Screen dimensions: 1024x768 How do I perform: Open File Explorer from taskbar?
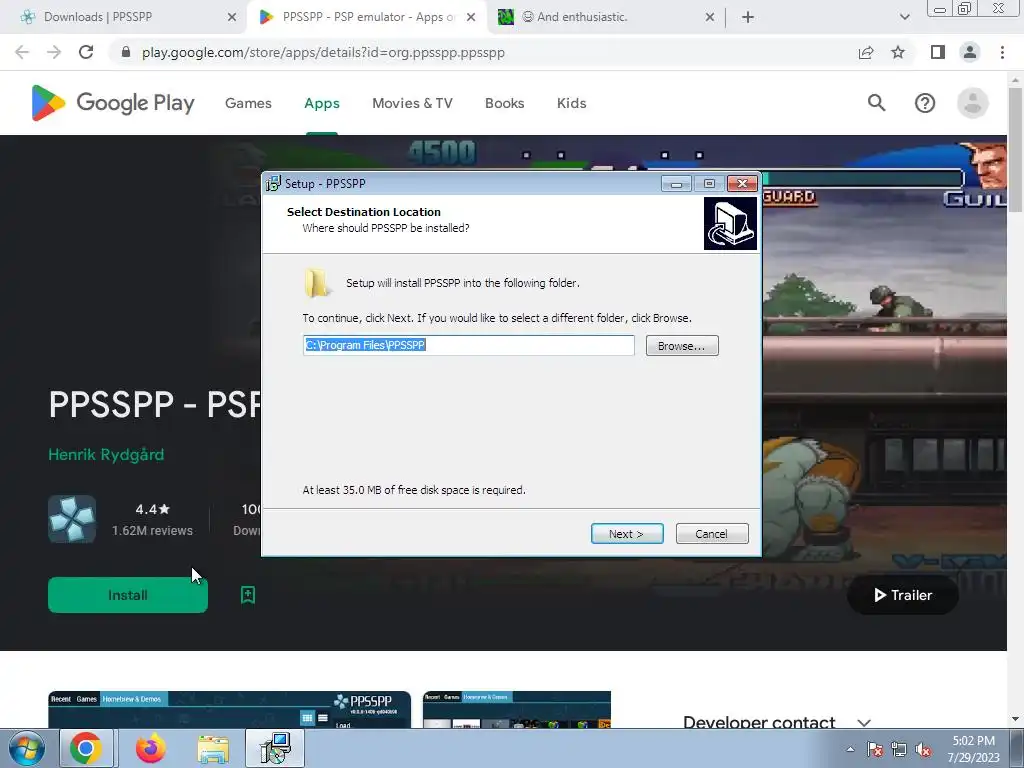coord(214,750)
